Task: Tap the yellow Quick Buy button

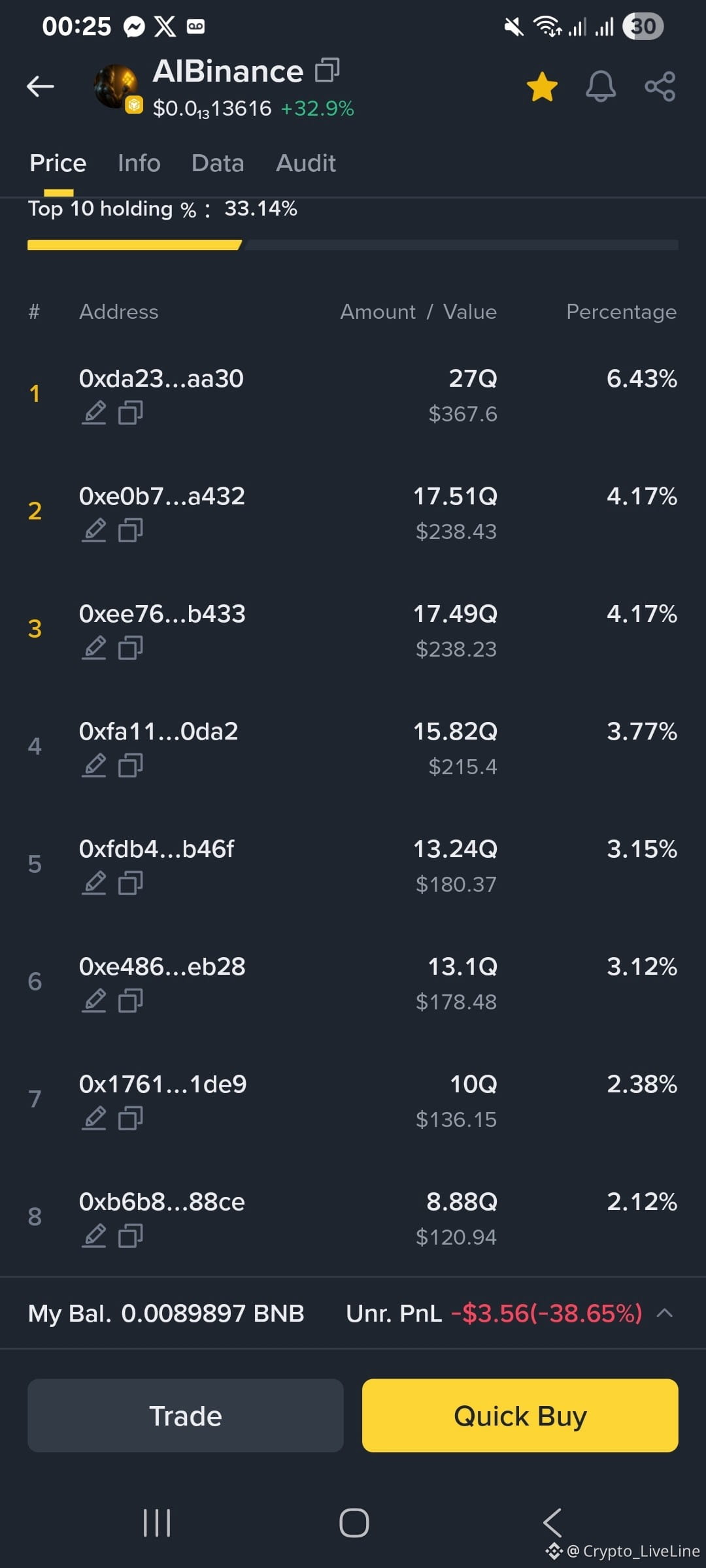Action: click(520, 1416)
